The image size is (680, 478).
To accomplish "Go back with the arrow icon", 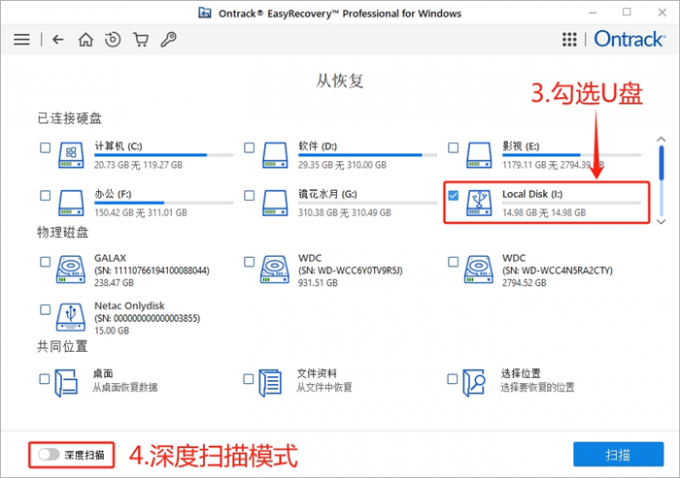I will tap(58, 39).
